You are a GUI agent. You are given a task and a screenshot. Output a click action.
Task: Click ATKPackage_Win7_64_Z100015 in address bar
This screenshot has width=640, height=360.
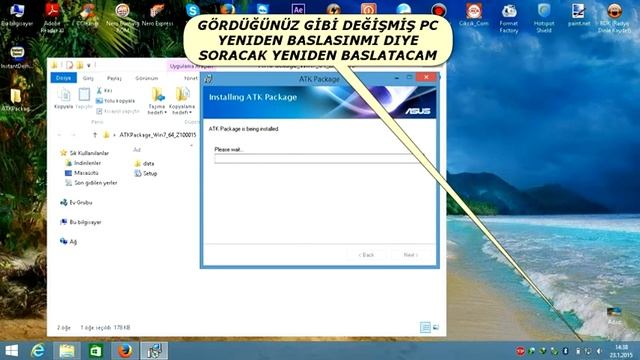(x=158, y=135)
